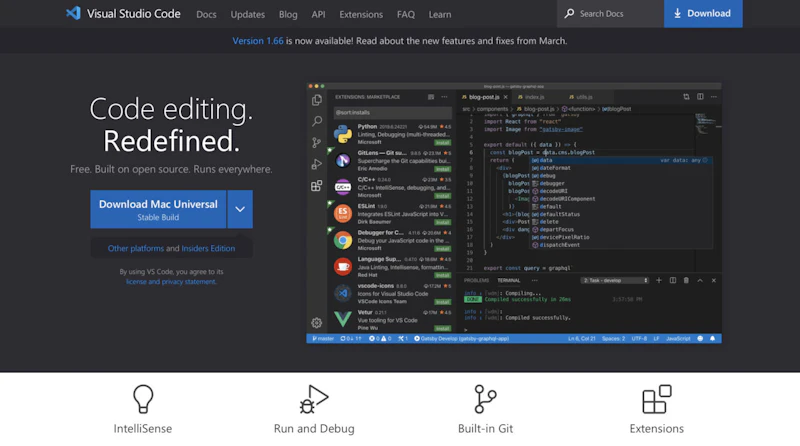This screenshot has width=800, height=446.
Task: Open the panel tabs overflow ellipsis
Action: pyautogui.click(x=534, y=280)
